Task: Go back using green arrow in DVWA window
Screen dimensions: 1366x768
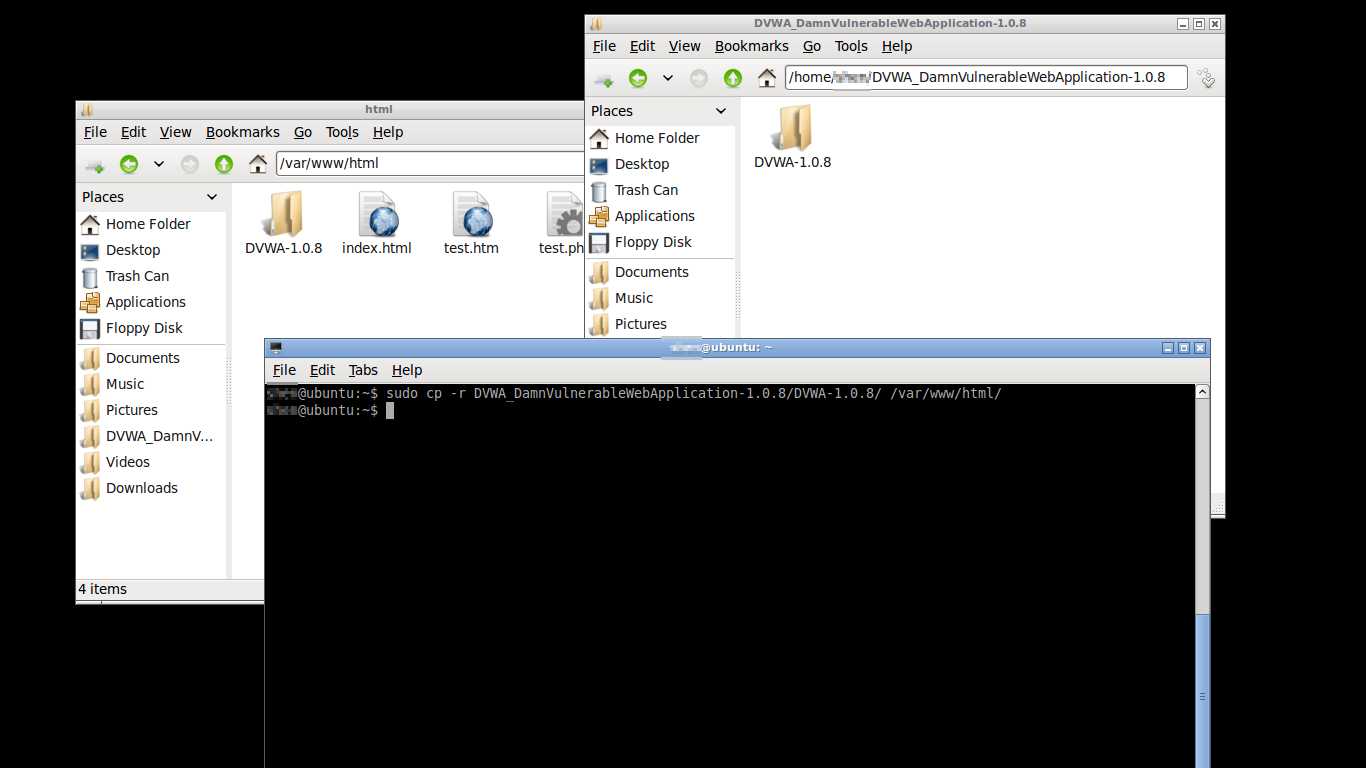Action: click(638, 78)
